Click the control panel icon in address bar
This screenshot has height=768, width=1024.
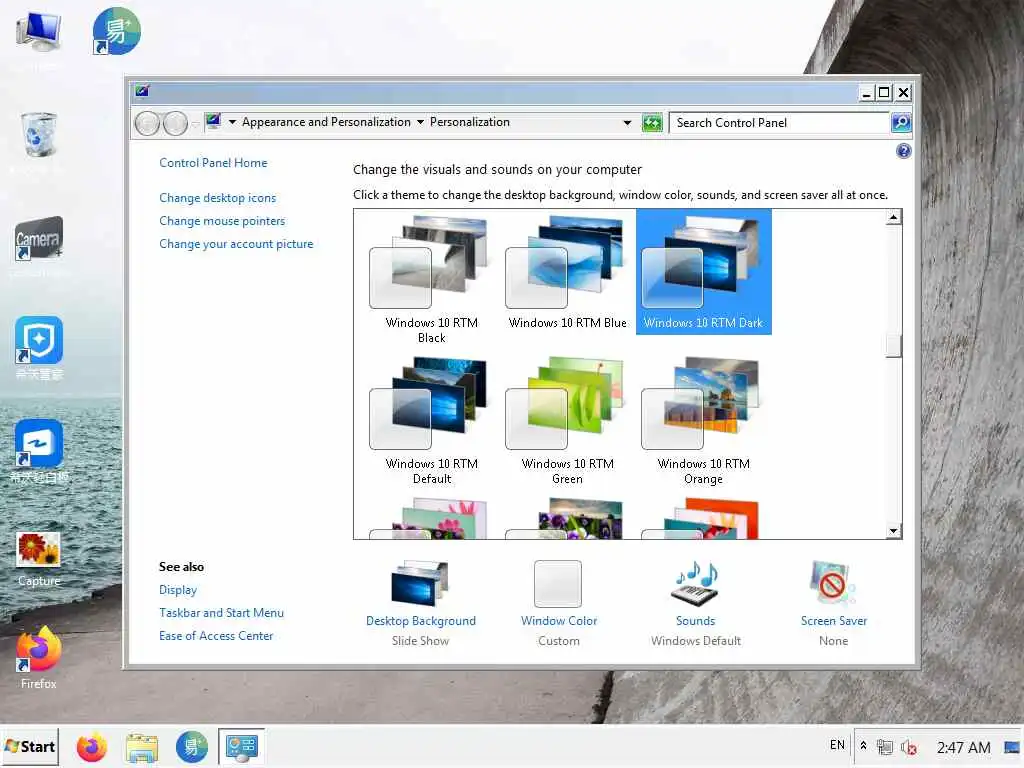(x=214, y=121)
